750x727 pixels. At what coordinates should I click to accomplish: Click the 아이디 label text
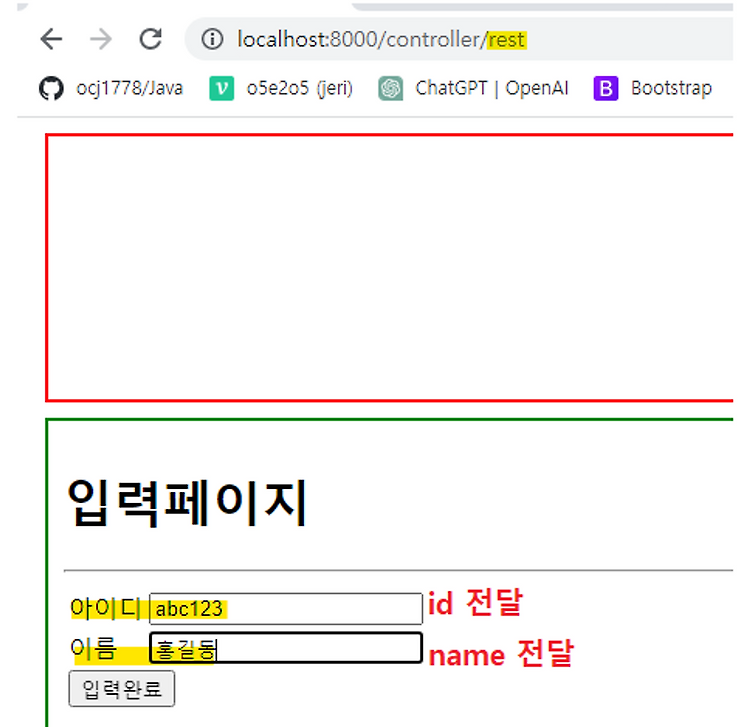105,608
